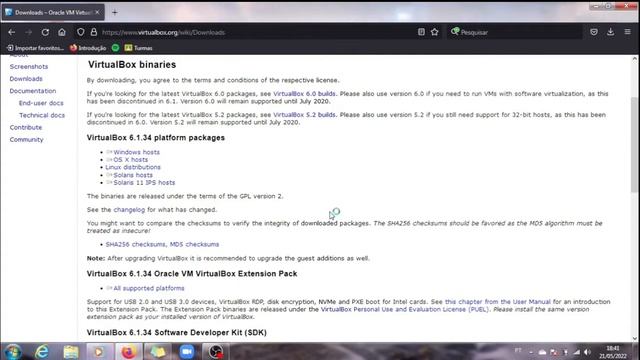Open Windows Media Player on taskbar

point(99,351)
